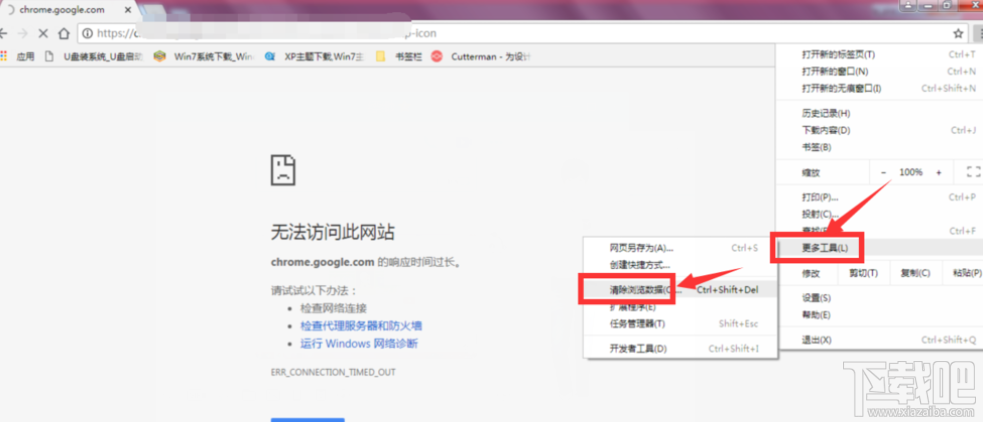Image resolution: width=983 pixels, height=422 pixels.
Task: Open 开发者工具(D) from the submenu
Action: (x=680, y=349)
